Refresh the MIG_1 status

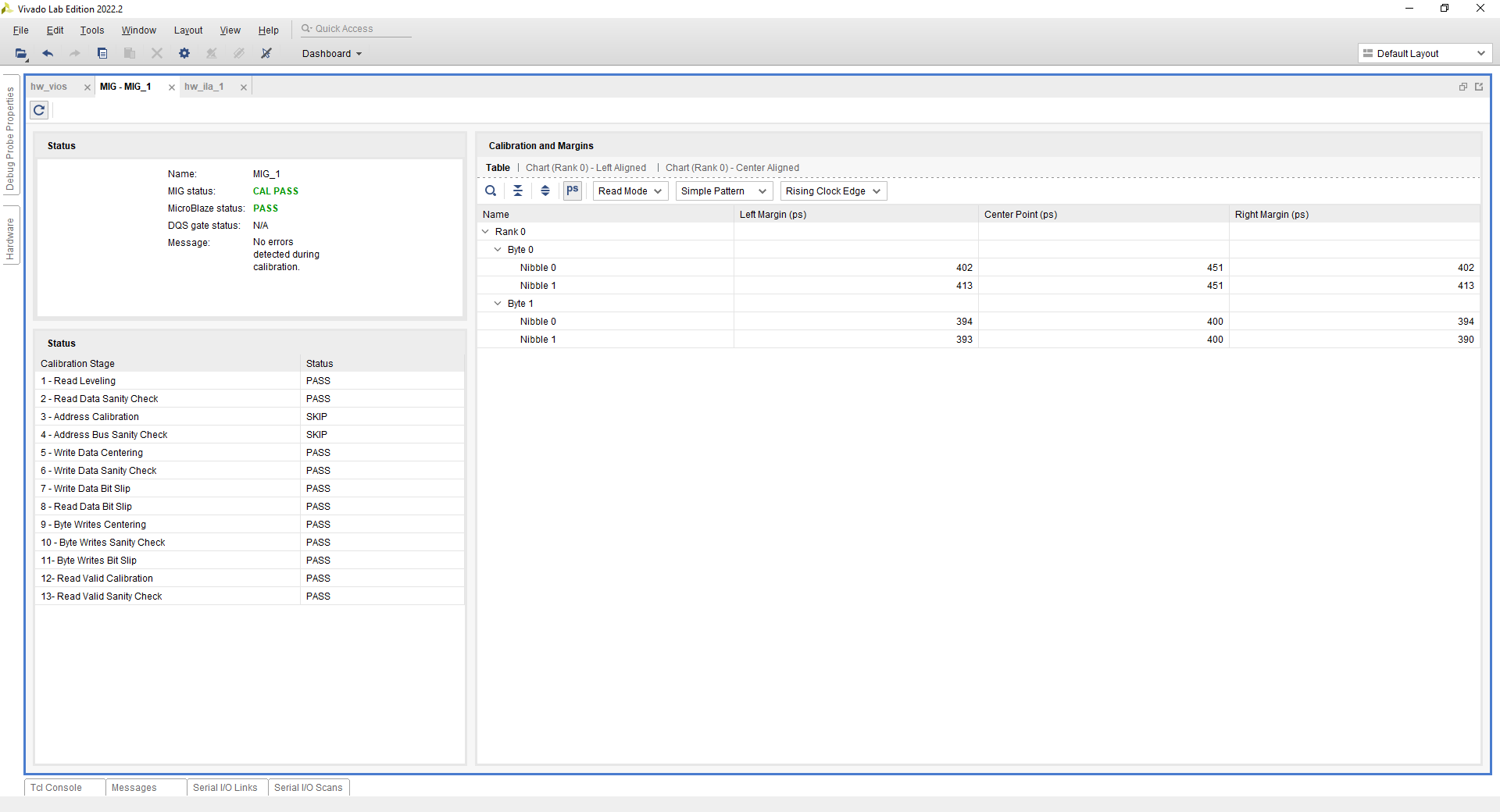coord(39,110)
